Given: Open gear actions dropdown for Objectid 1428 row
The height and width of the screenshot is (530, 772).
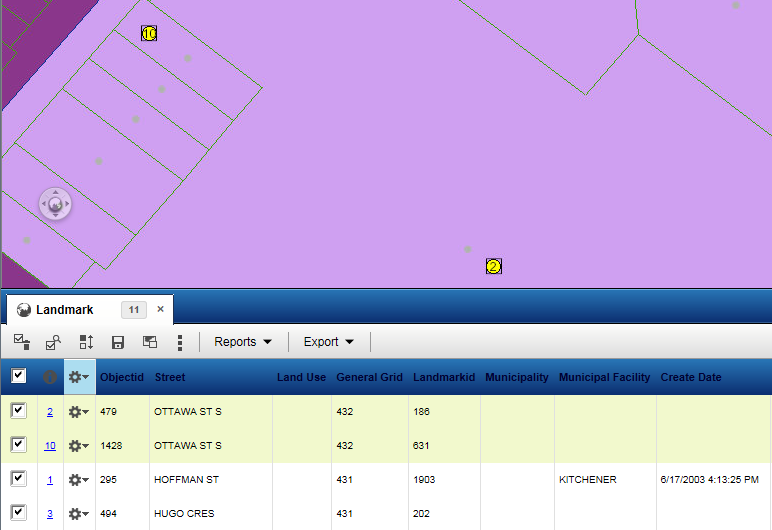Looking at the screenshot, I should point(78,446).
